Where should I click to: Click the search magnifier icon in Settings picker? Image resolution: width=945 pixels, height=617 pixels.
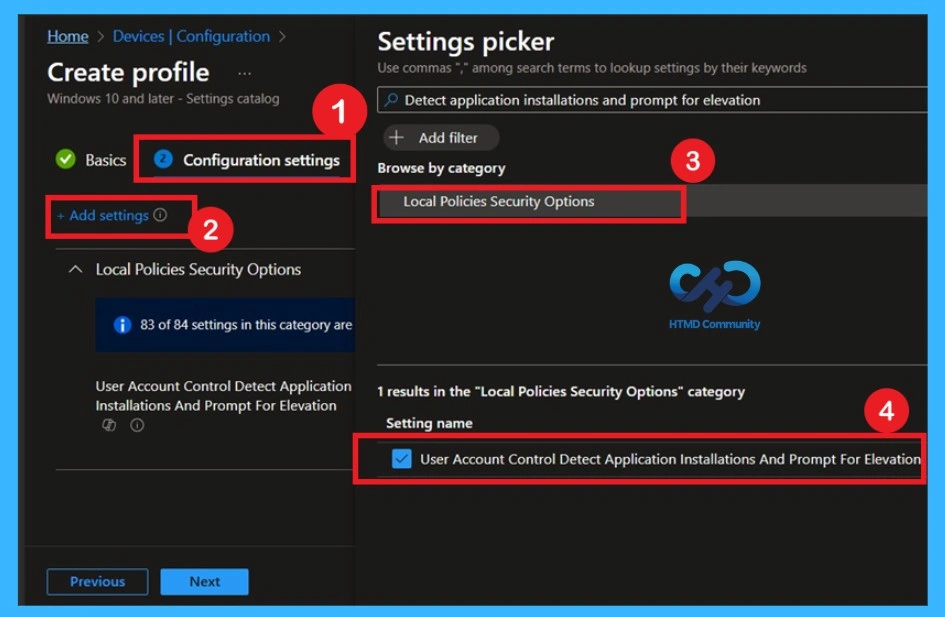click(391, 100)
